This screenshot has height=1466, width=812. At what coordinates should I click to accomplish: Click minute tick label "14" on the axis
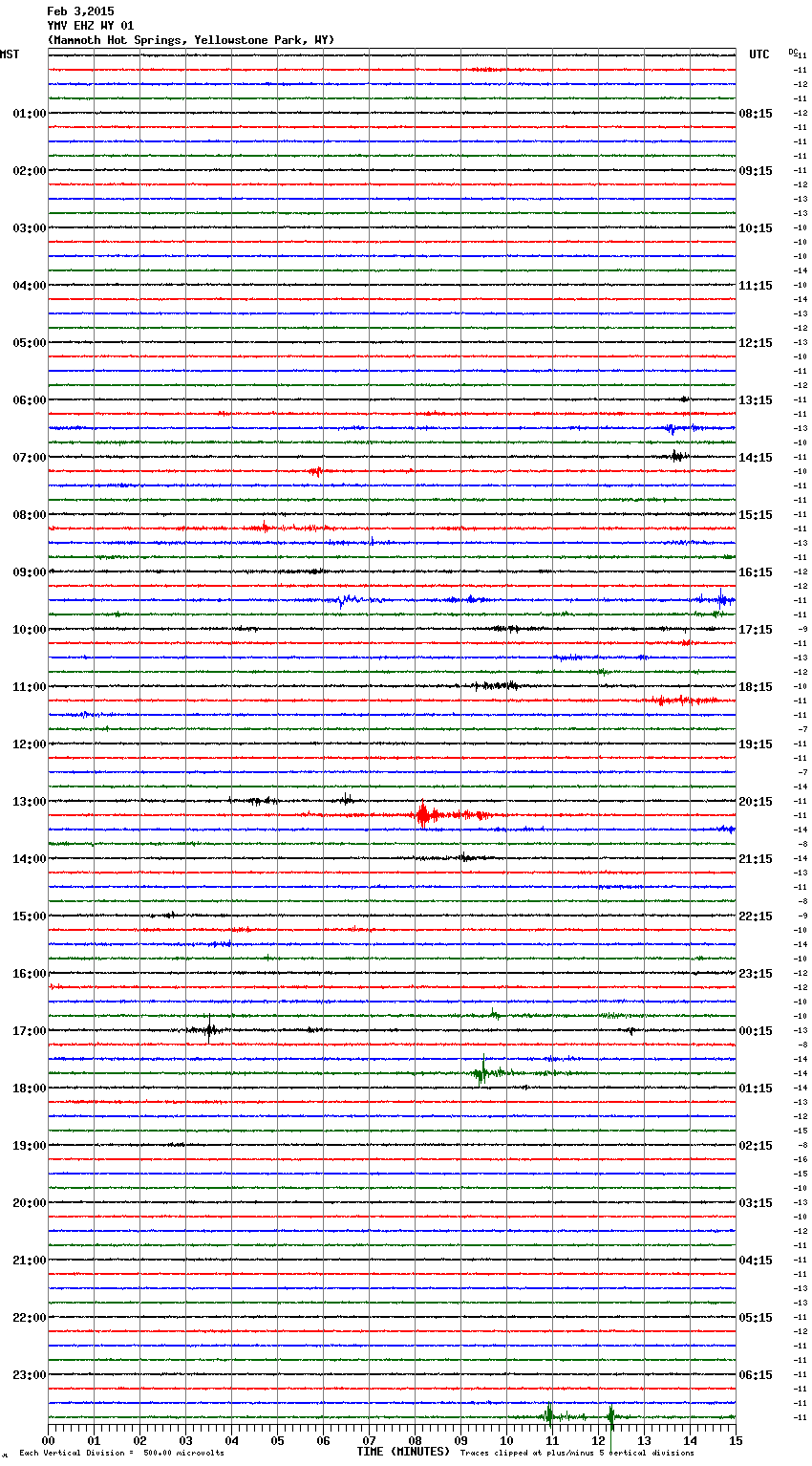tap(690, 1440)
